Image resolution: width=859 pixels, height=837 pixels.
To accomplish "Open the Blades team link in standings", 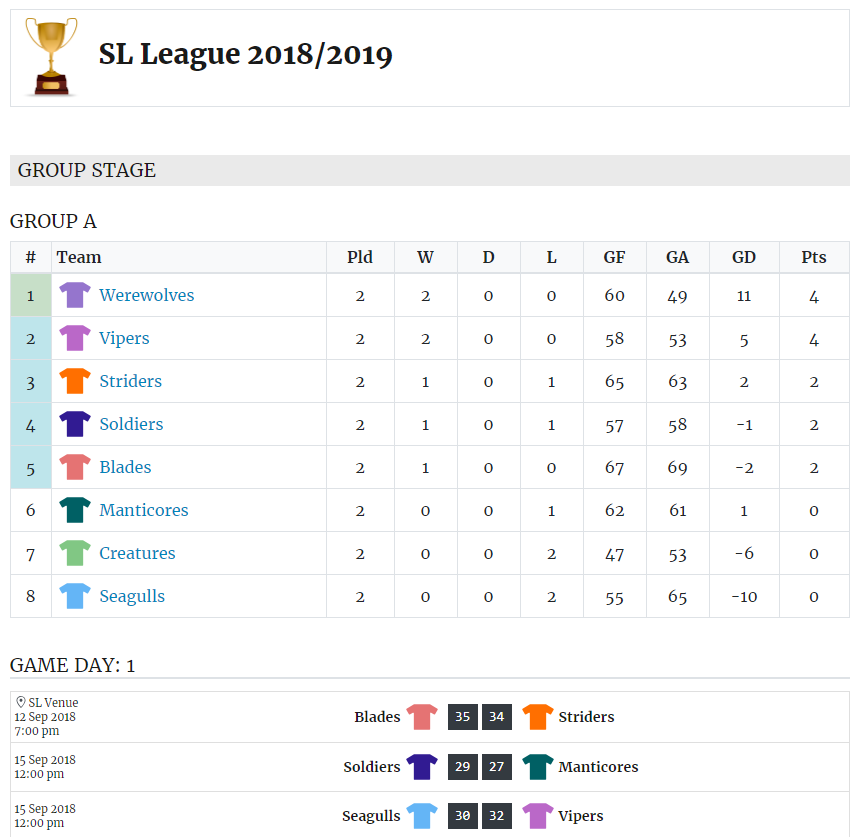I will [x=125, y=467].
